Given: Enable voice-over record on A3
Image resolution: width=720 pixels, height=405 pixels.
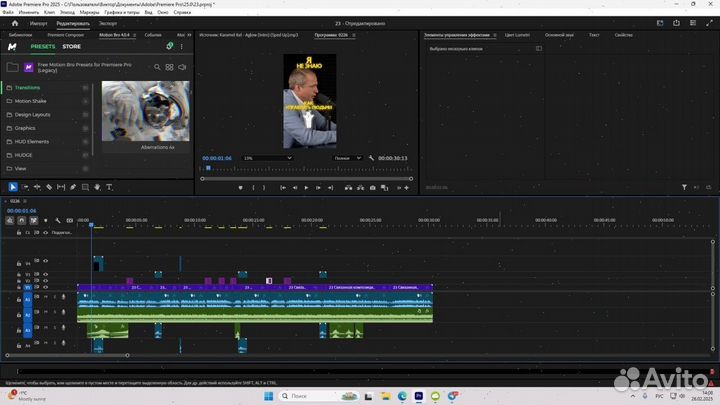Looking at the screenshot, I should (x=63, y=327).
